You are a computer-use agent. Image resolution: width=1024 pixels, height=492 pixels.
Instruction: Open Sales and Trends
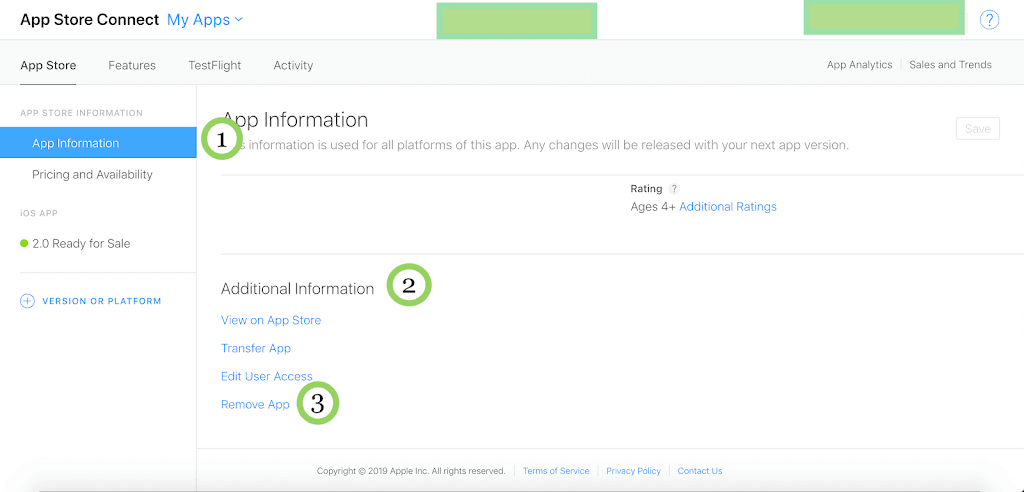click(950, 65)
